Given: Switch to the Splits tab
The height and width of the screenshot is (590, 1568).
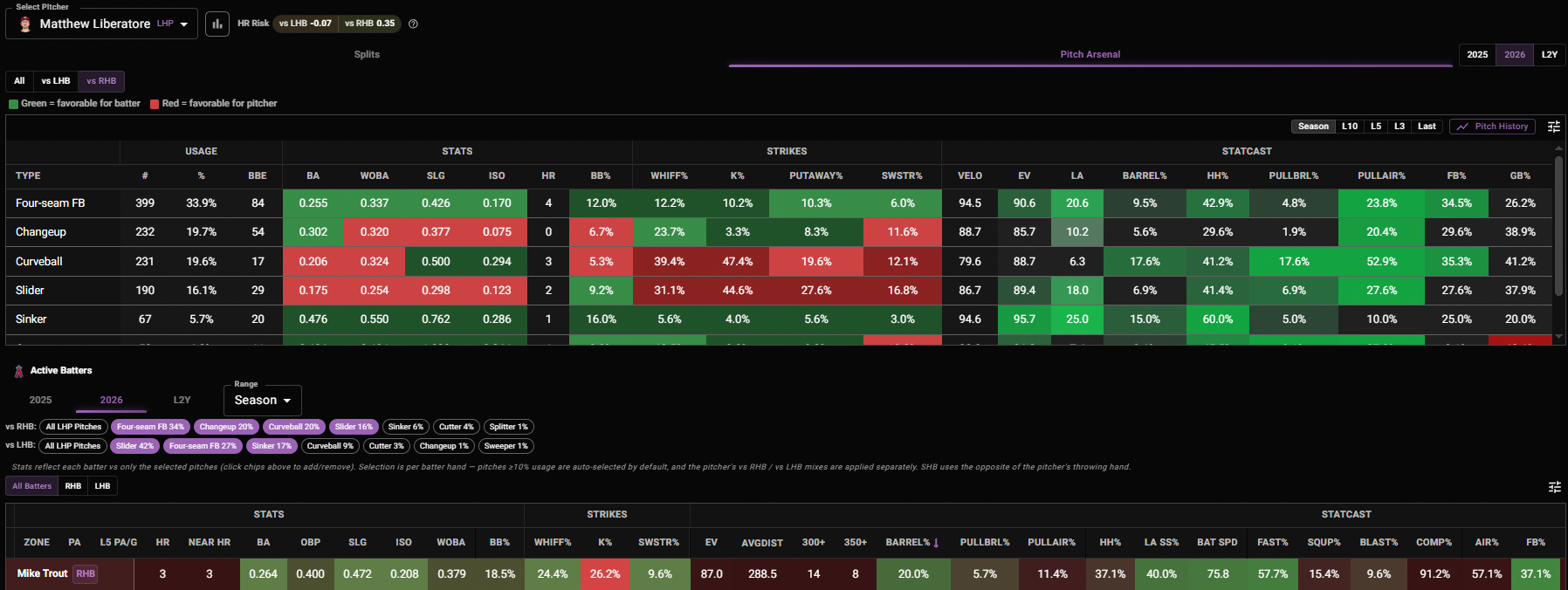Looking at the screenshot, I should tap(367, 54).
